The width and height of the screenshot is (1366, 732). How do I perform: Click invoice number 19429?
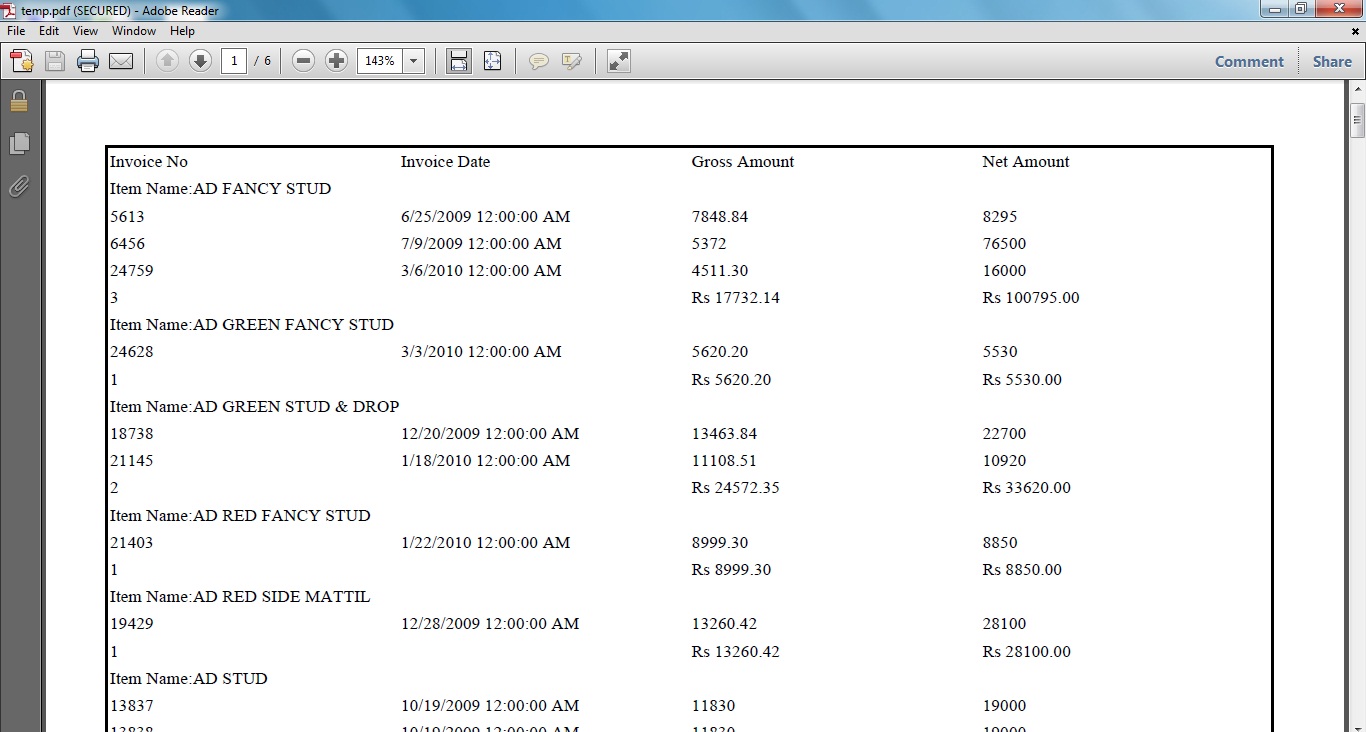(x=132, y=624)
